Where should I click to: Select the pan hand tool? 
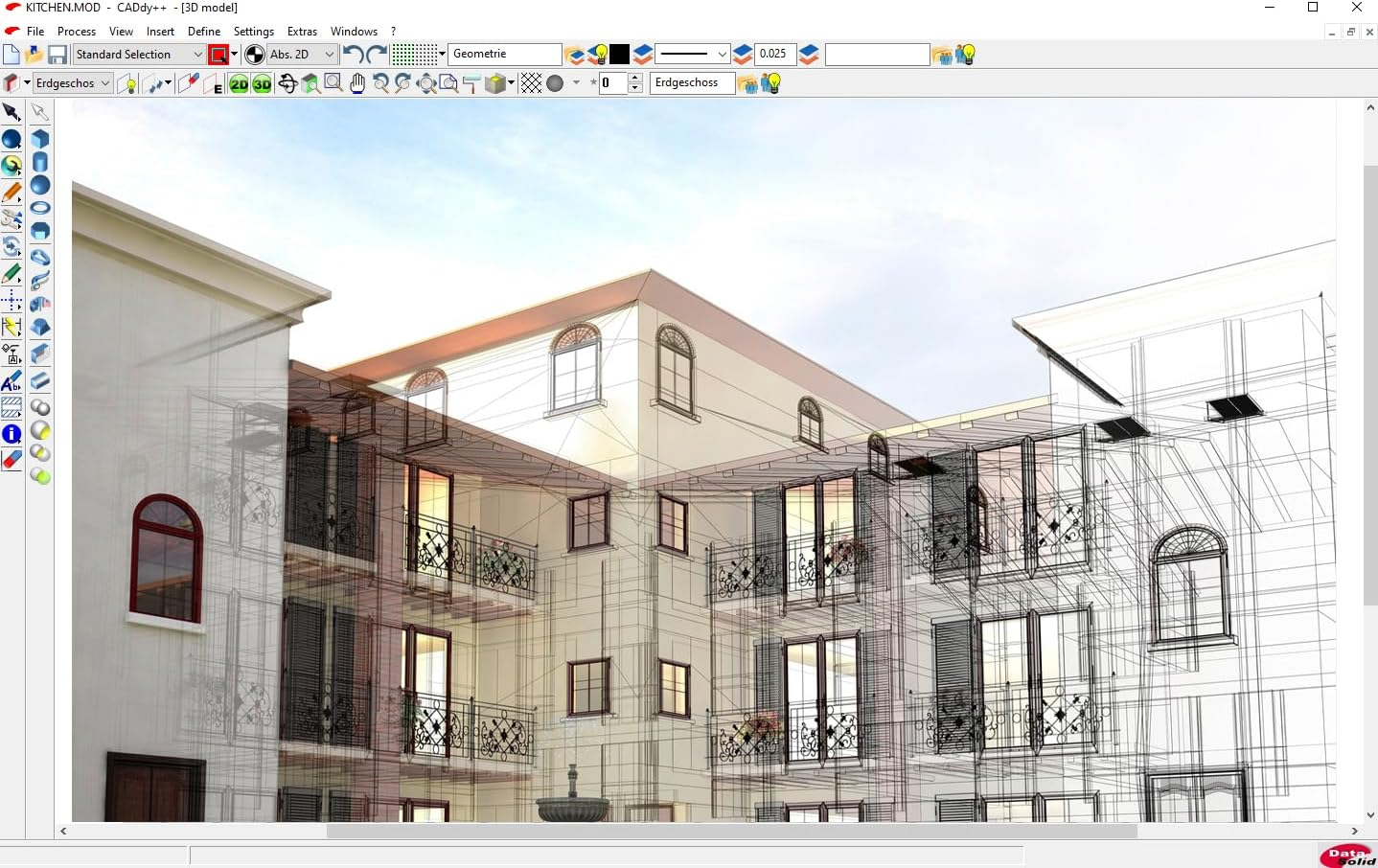[x=356, y=83]
